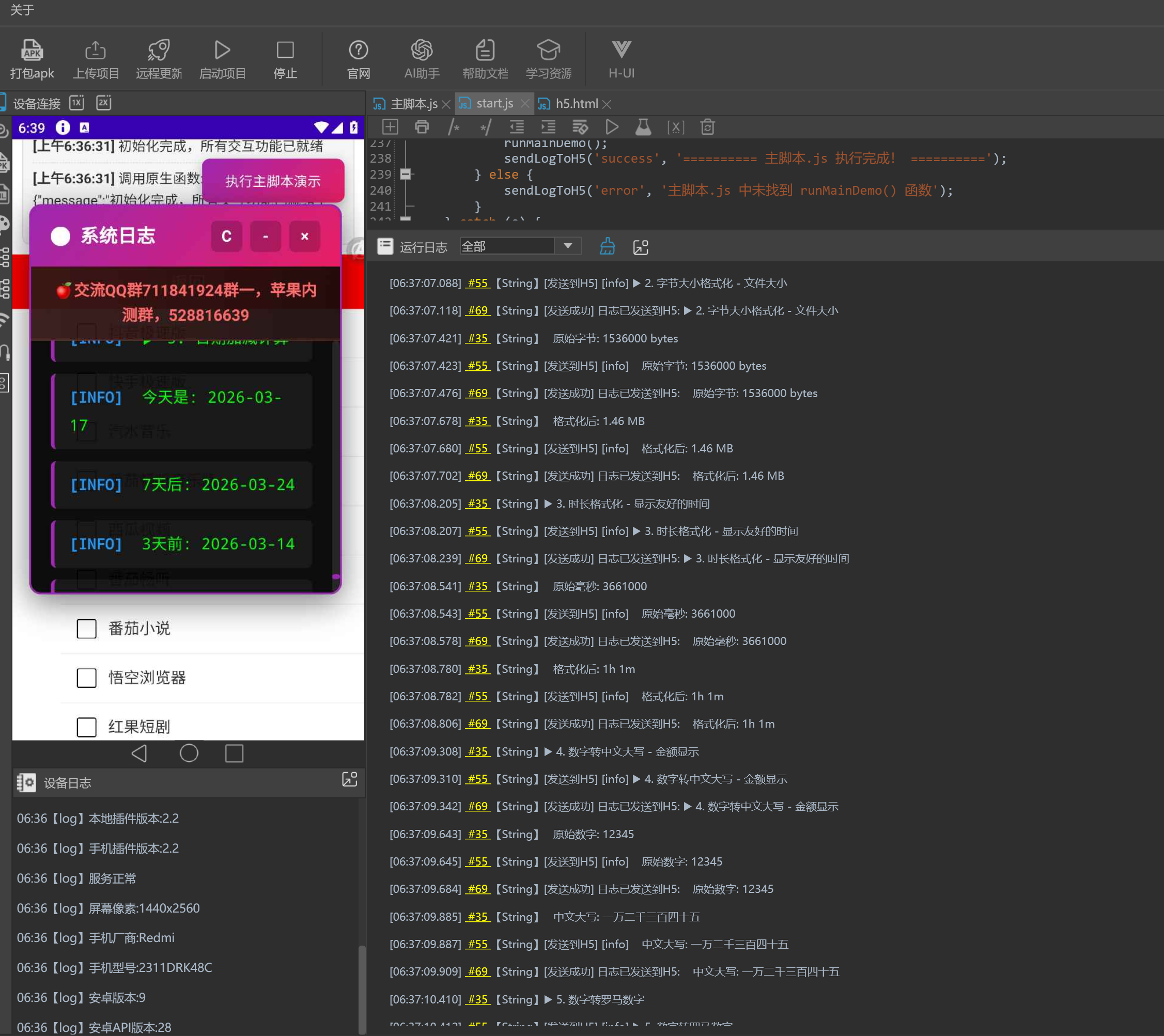This screenshot has width=1164, height=1036.
Task: Click the 上传项目 upload icon
Action: (95, 50)
